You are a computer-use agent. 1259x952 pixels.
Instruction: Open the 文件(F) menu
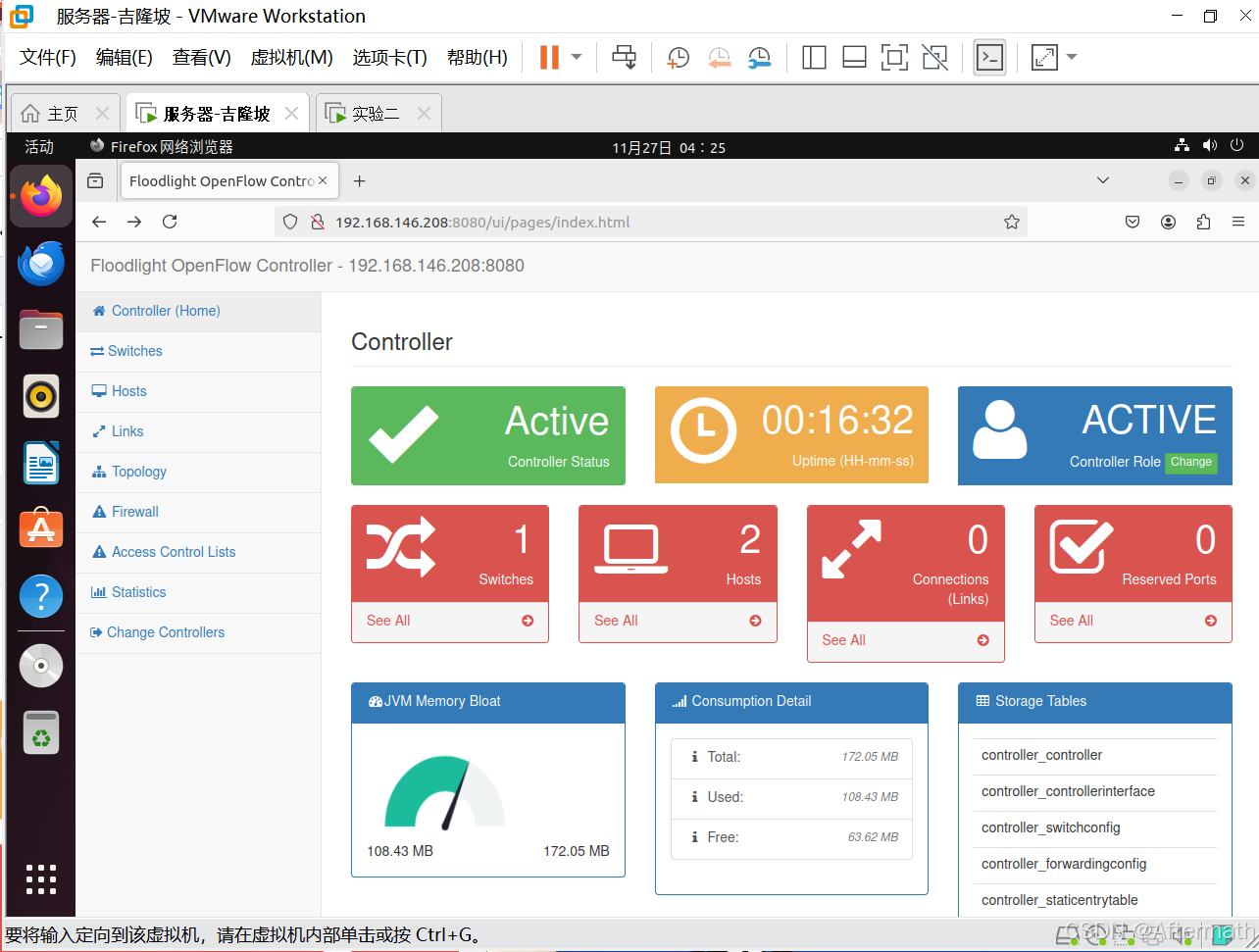pyautogui.click(x=48, y=57)
